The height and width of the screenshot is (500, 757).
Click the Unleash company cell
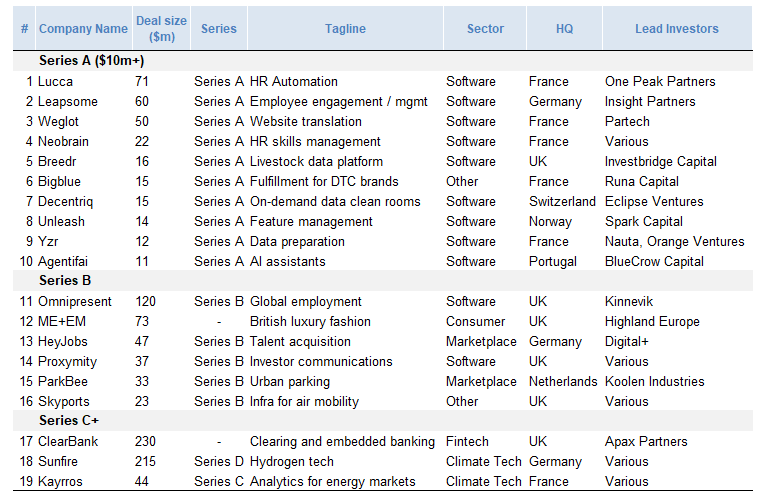click(61, 222)
